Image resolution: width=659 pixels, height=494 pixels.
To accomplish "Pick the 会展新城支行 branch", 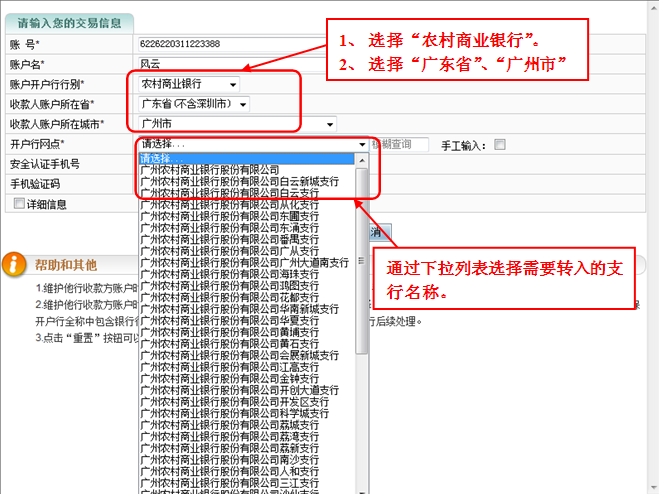I will tap(247, 355).
